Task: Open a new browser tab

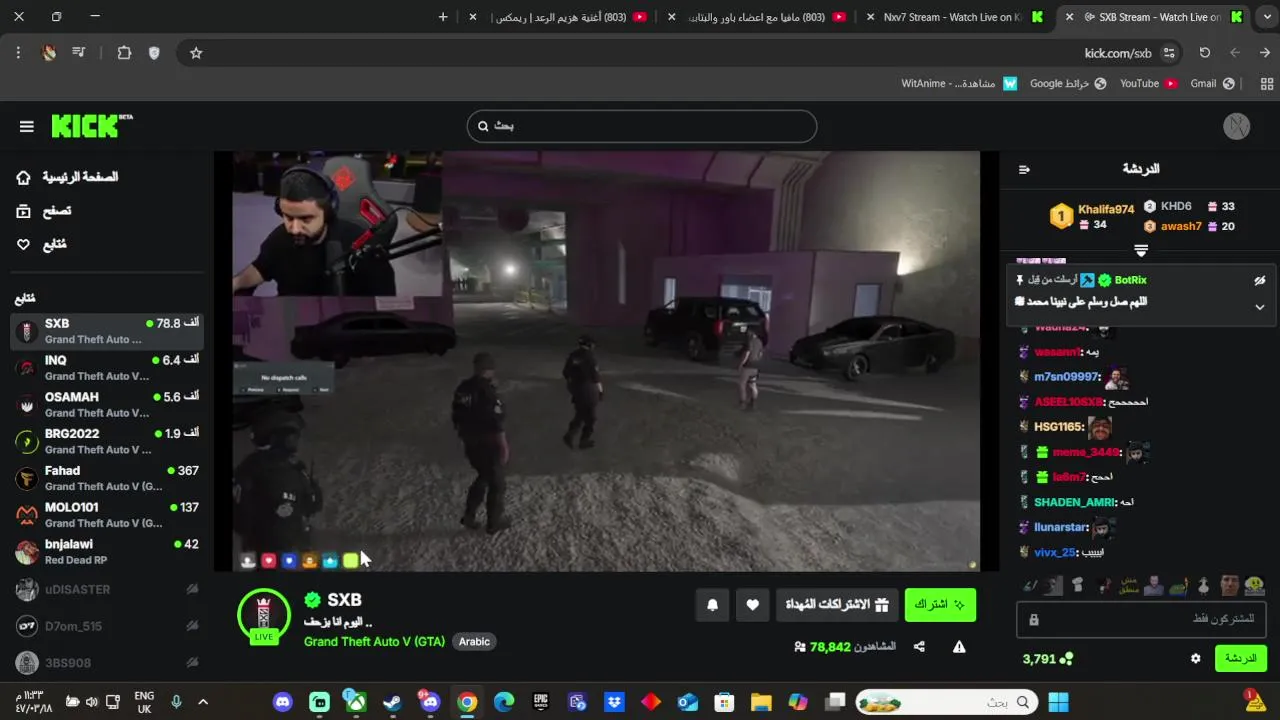Action: click(x=443, y=17)
